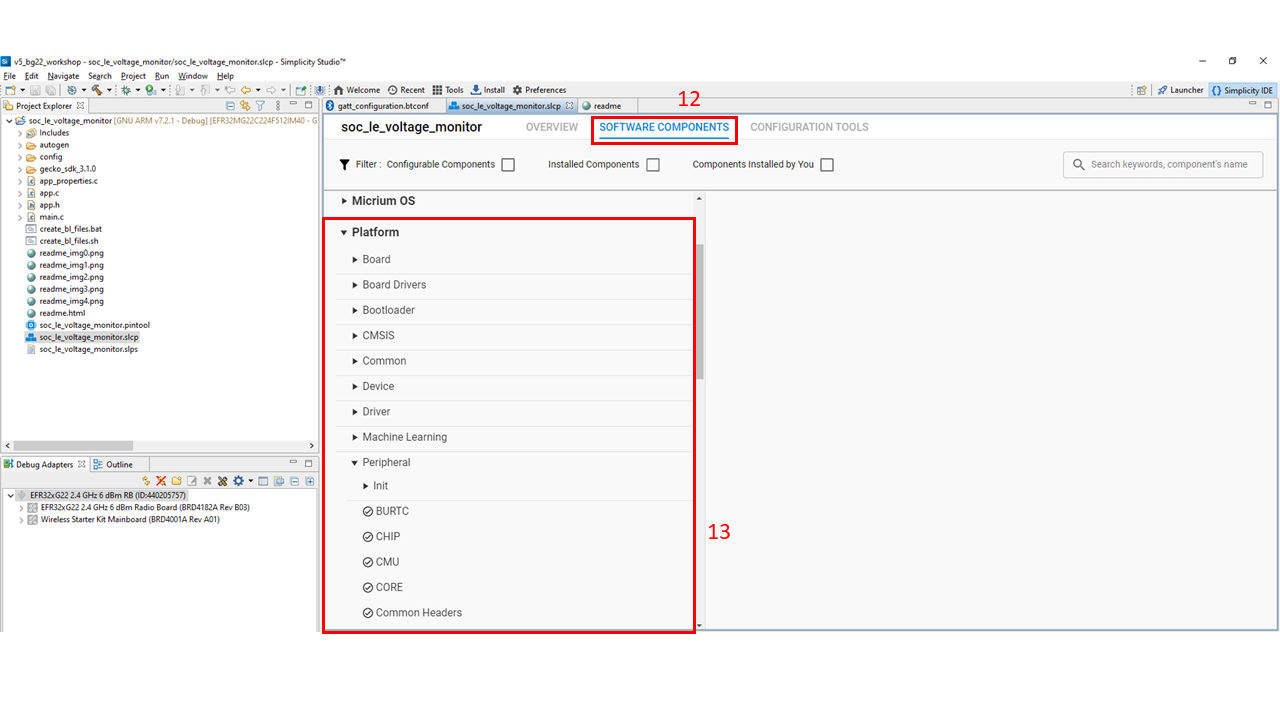Expand Board Drivers subcategory
1280x720 pixels.
(x=355, y=285)
